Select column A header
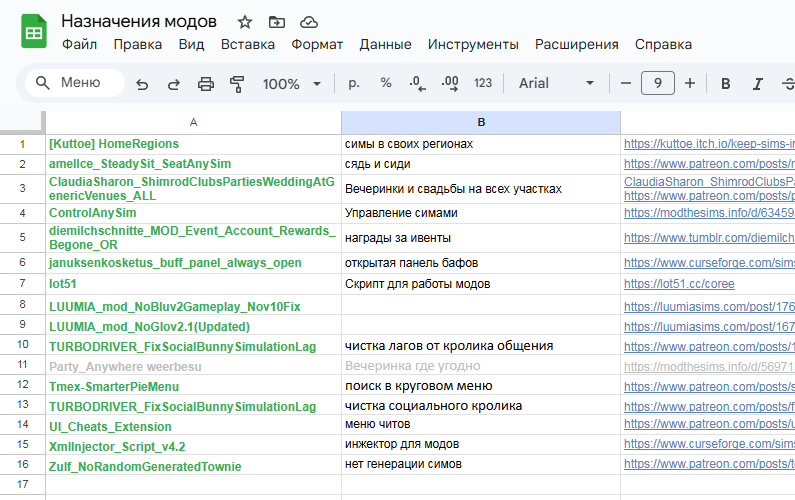The width and height of the screenshot is (795, 500). 193,122
